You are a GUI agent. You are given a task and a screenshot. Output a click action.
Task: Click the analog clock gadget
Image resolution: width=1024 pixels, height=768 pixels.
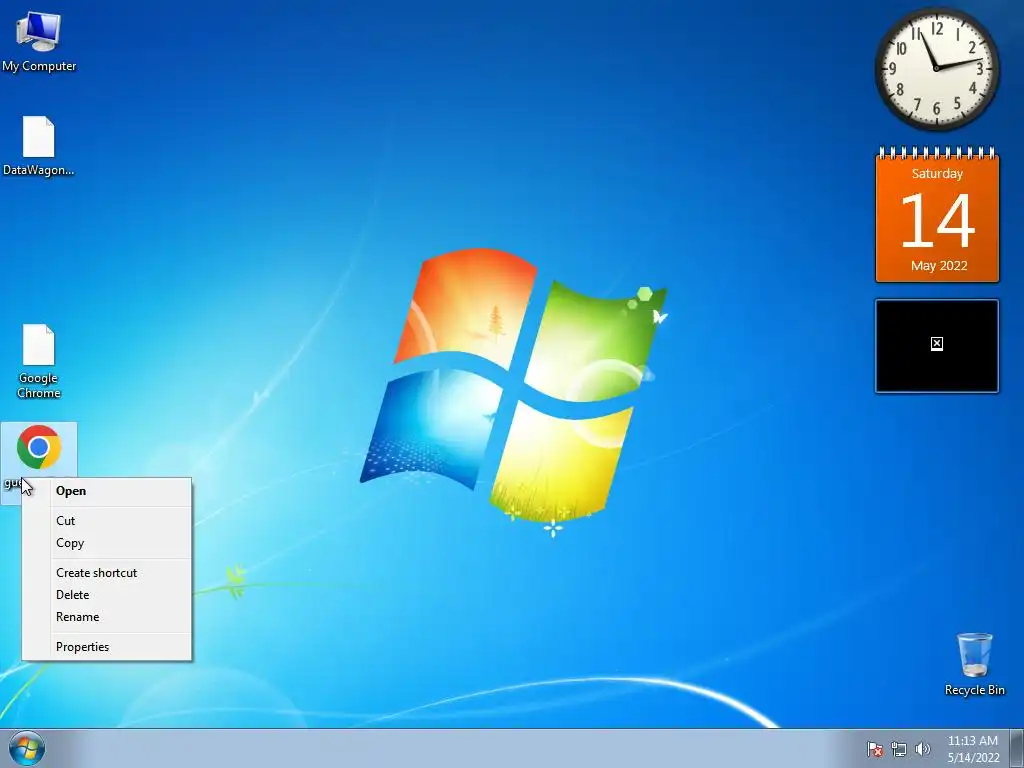936,69
